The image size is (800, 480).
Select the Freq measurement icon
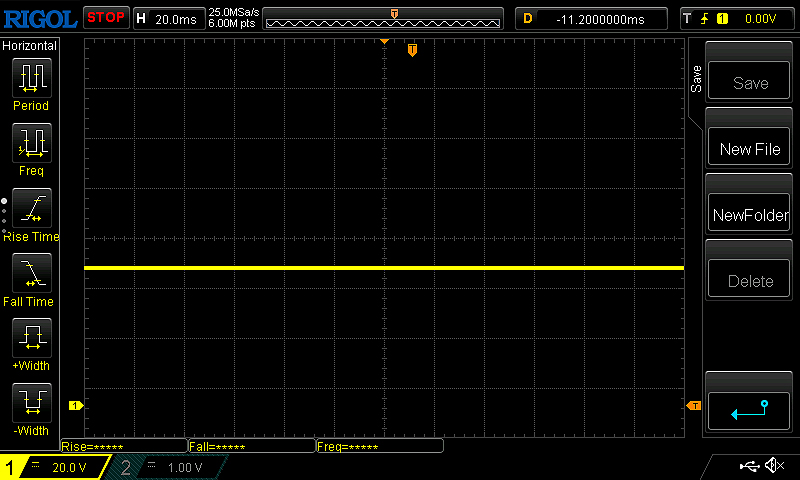[32, 143]
